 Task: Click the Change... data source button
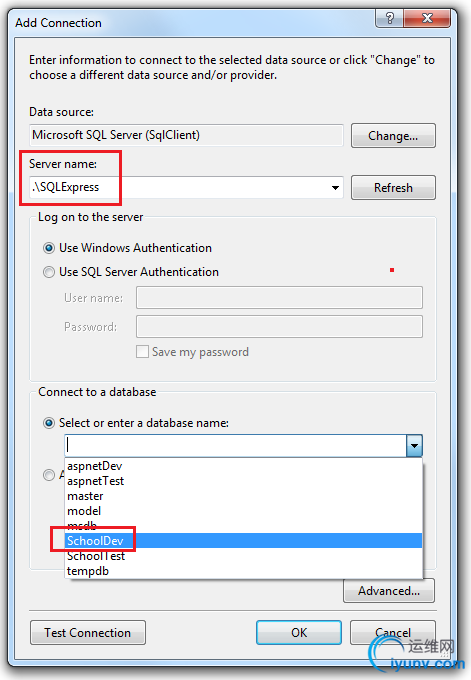(x=393, y=136)
